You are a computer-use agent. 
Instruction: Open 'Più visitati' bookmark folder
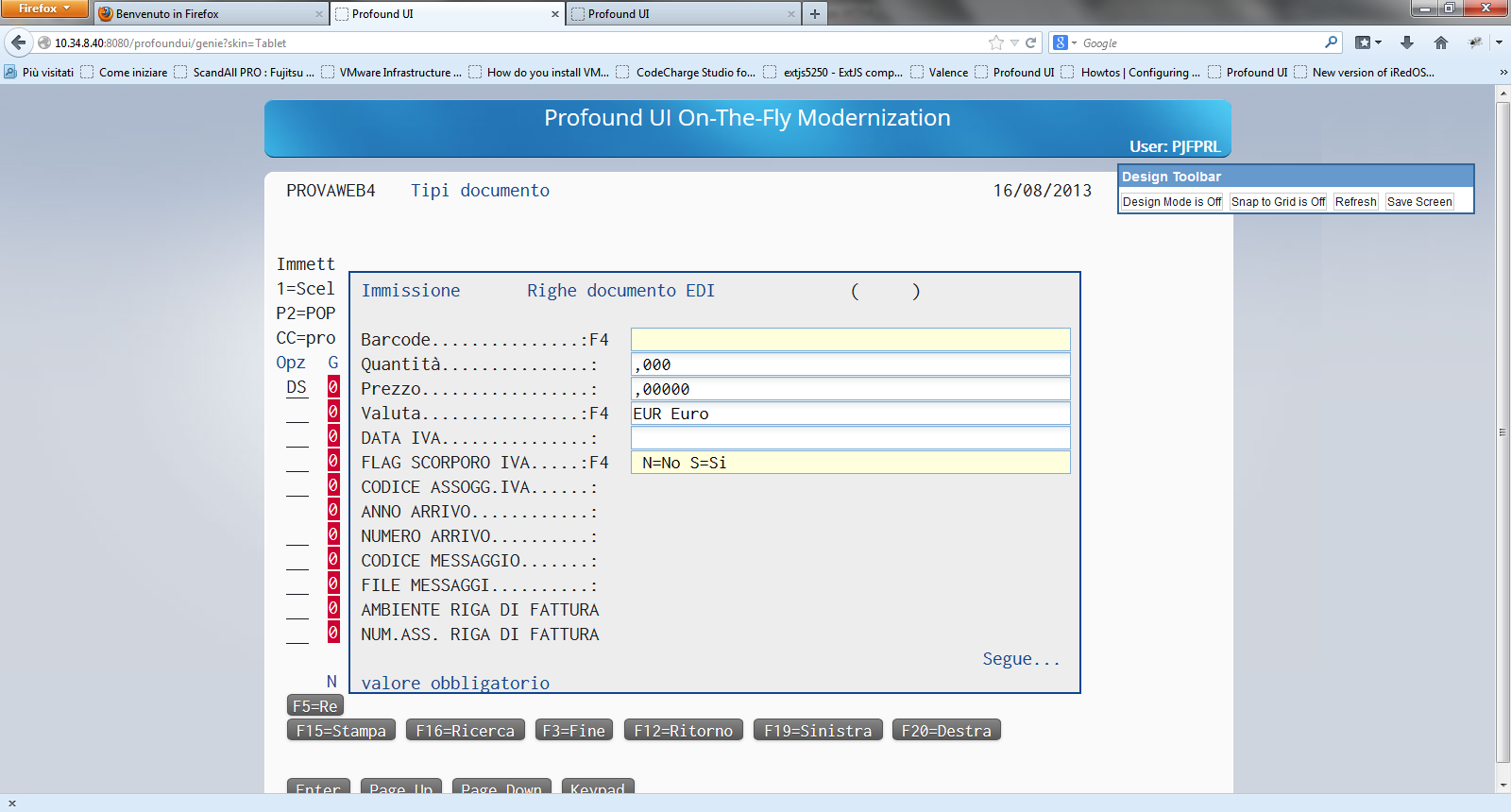[40, 73]
